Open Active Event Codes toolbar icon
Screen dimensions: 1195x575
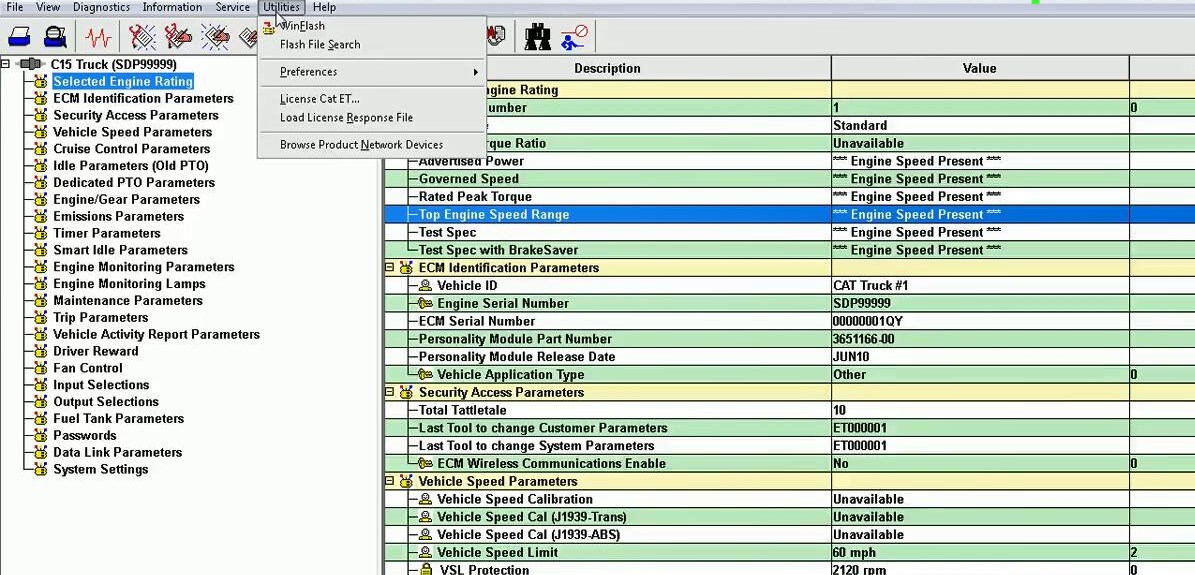[x=216, y=36]
